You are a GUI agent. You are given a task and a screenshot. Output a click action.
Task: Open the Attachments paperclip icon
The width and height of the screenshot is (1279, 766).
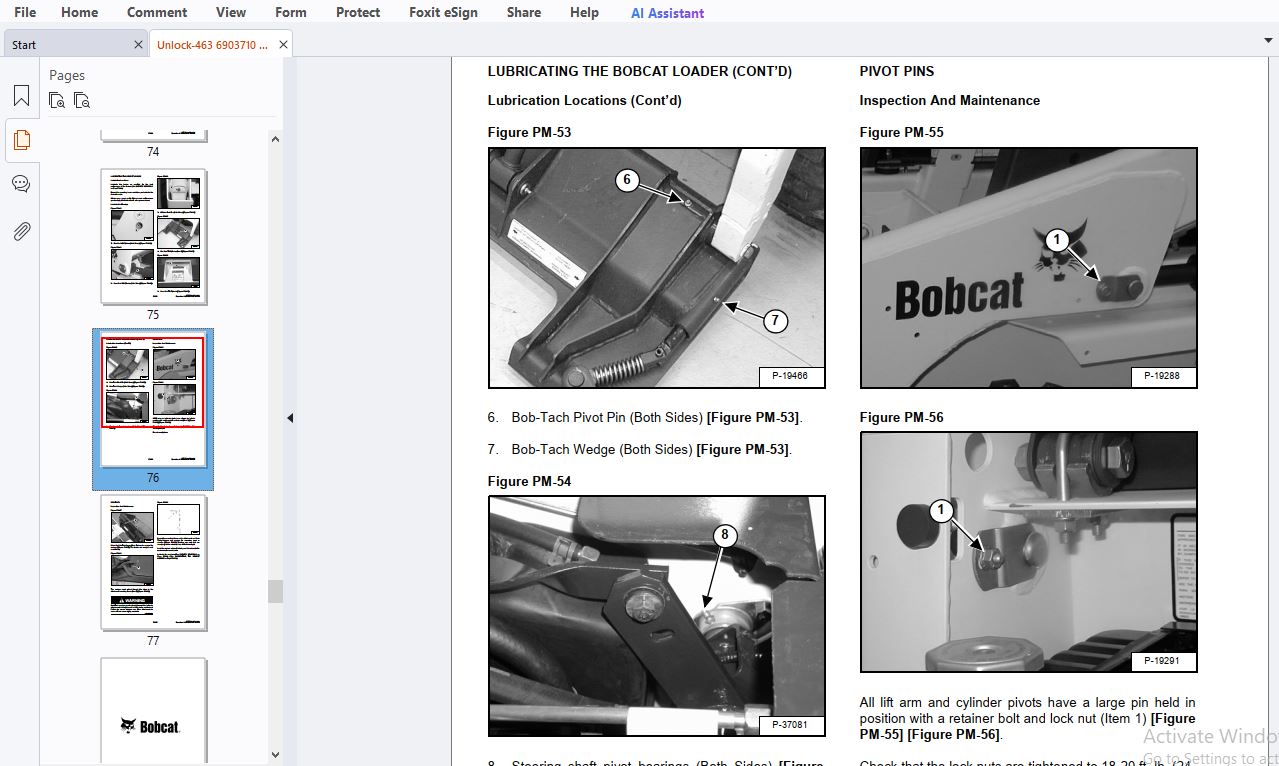21,231
